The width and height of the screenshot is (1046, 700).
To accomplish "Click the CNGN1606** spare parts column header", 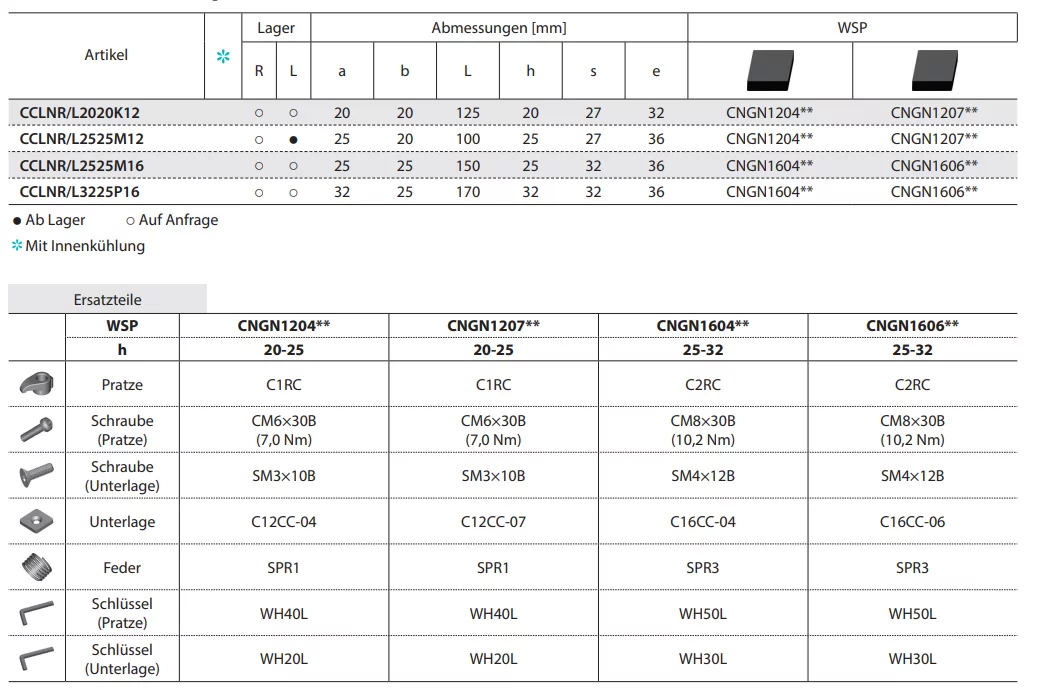I will (x=912, y=325).
